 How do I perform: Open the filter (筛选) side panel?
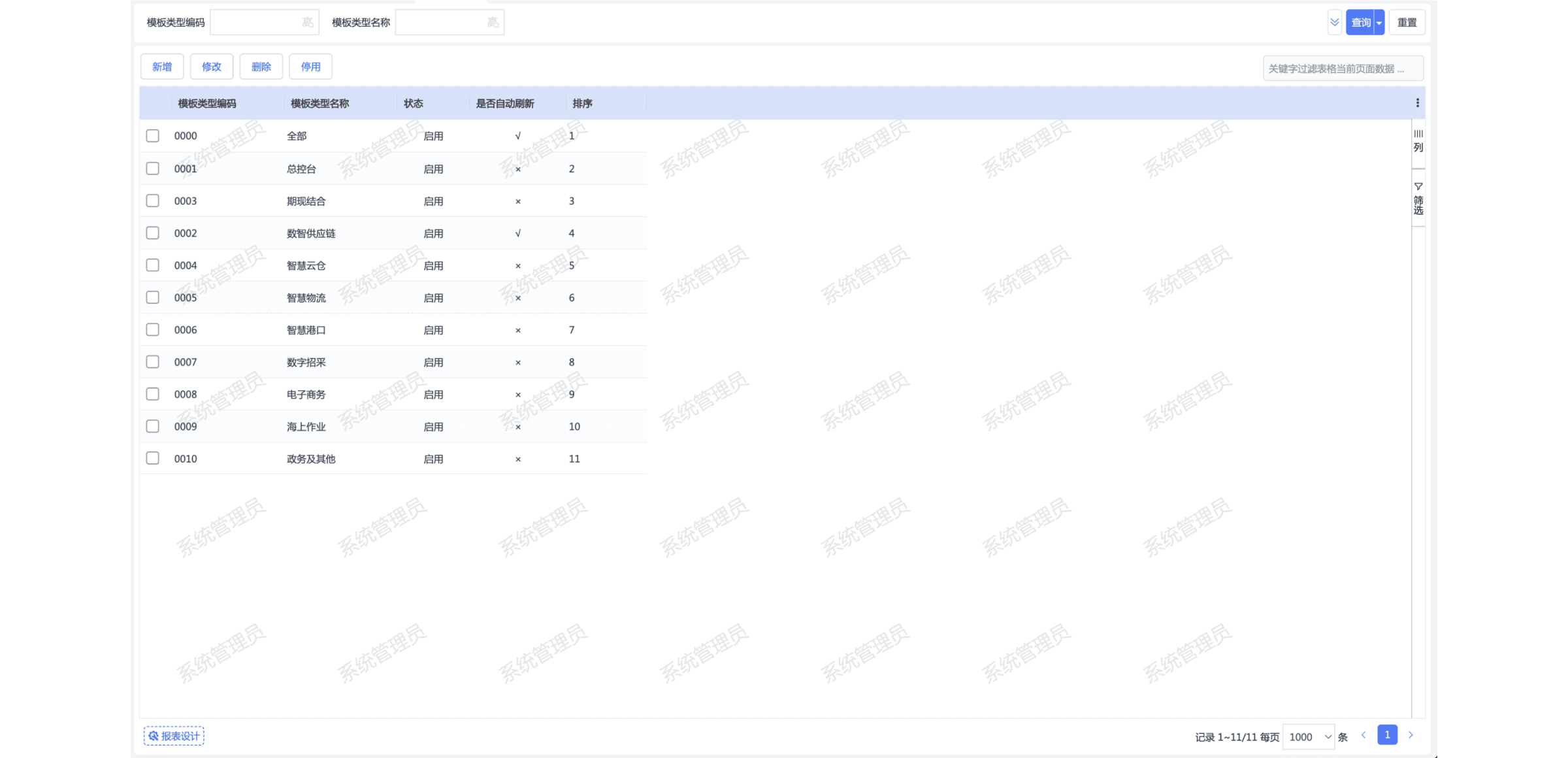pyautogui.click(x=1418, y=199)
